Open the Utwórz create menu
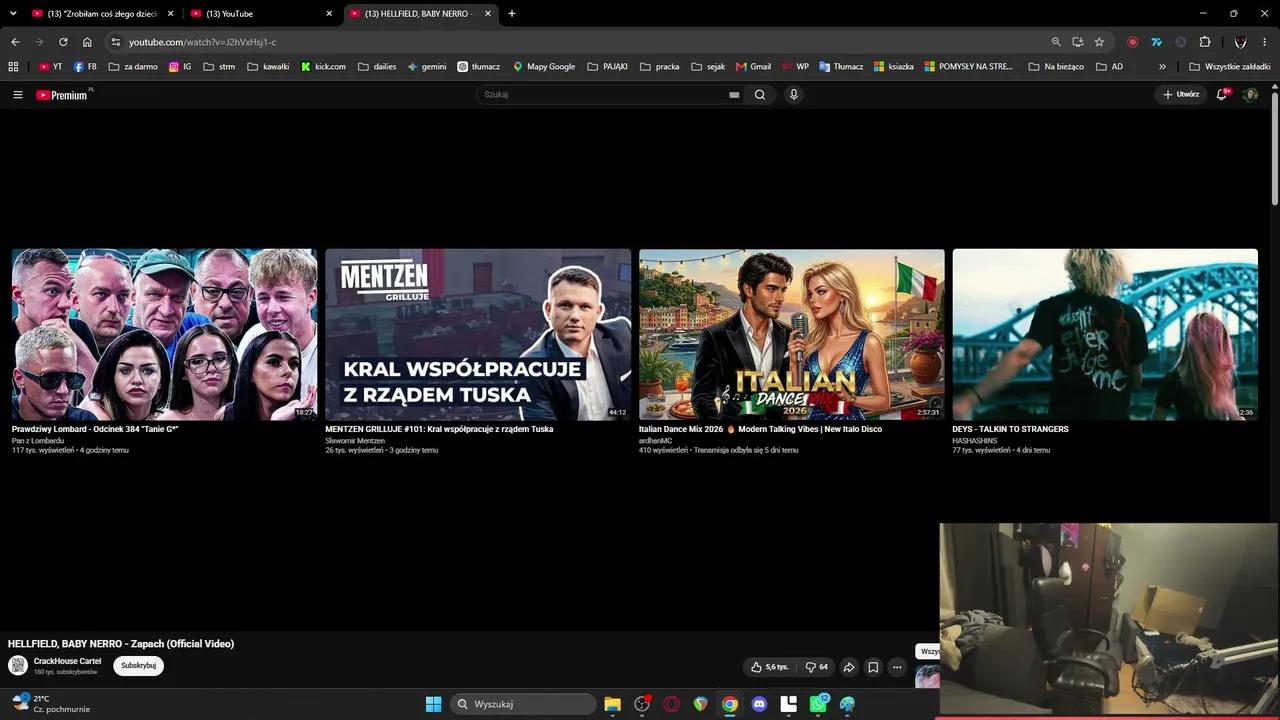The height and width of the screenshot is (720, 1280). (1181, 95)
